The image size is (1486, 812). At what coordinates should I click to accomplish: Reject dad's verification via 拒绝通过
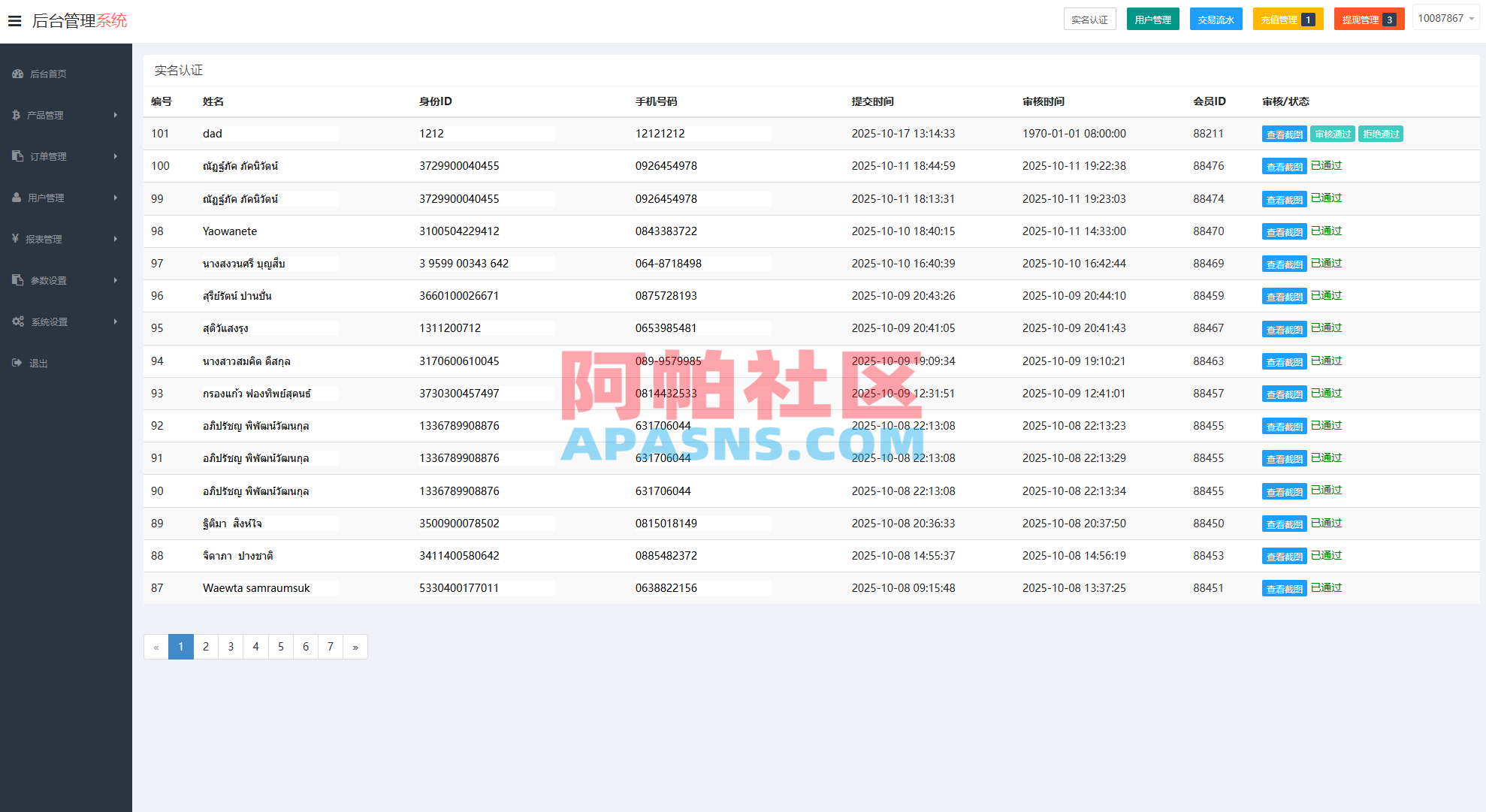pos(1380,134)
